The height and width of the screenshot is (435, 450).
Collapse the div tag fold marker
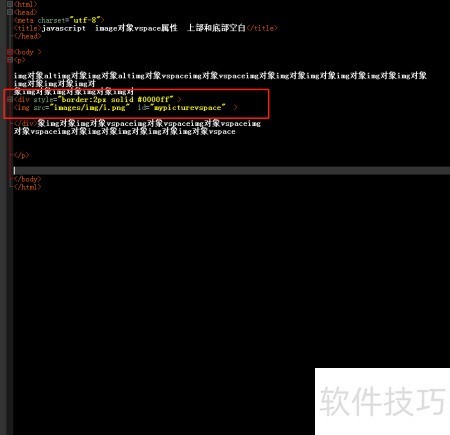tap(10, 99)
